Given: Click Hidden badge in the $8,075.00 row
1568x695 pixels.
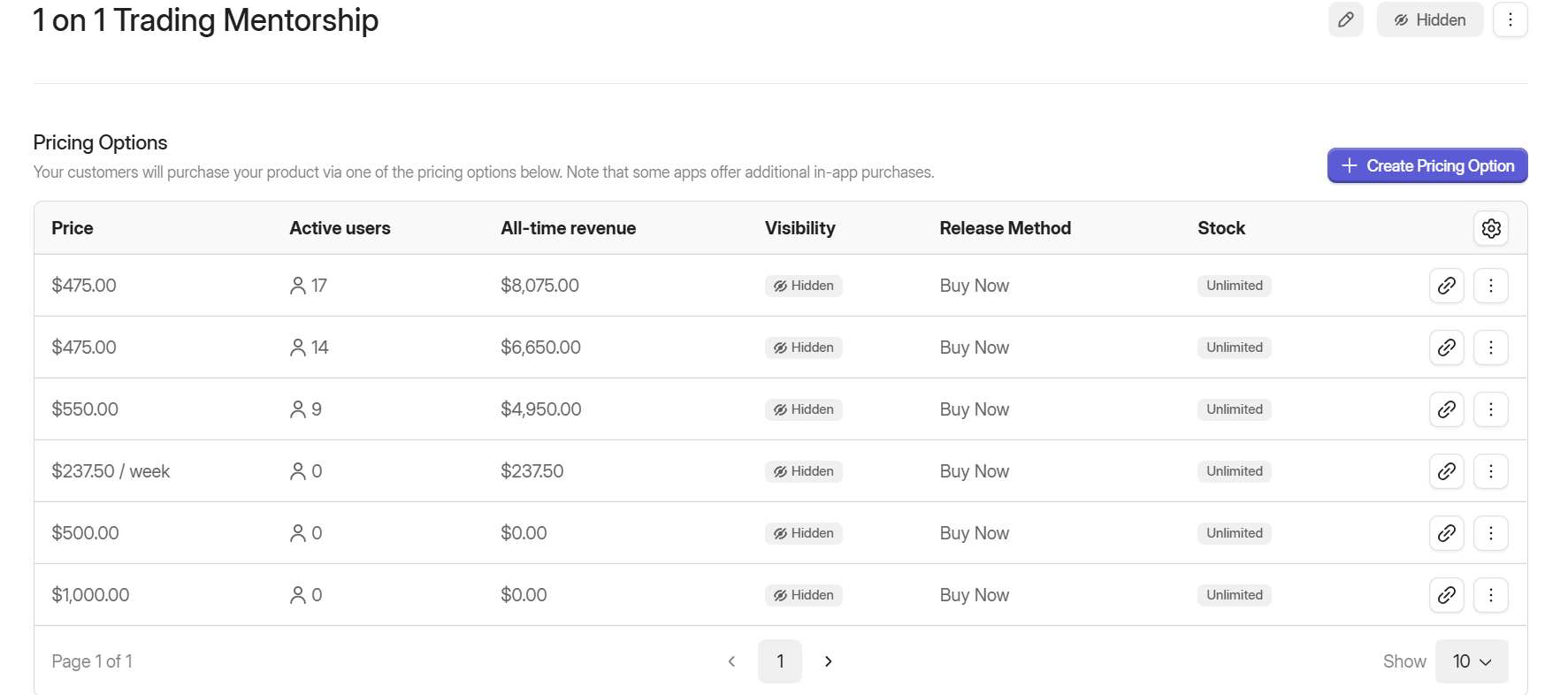Looking at the screenshot, I should click(803, 286).
